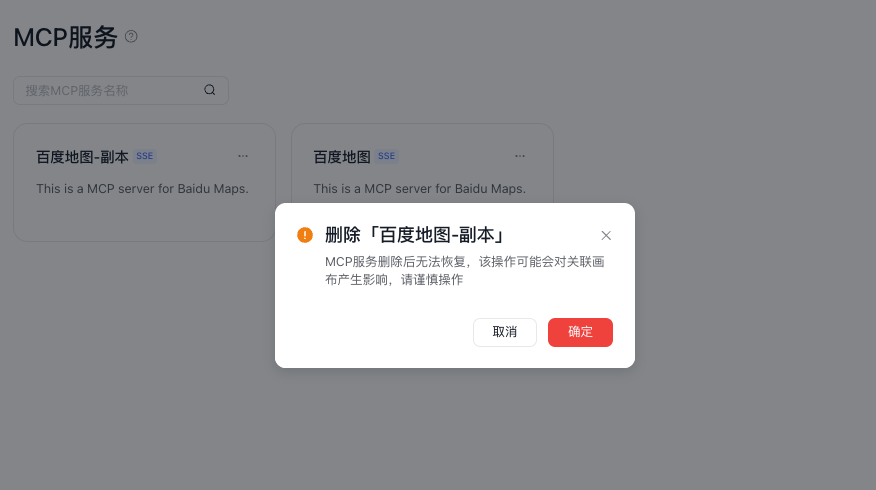The image size is (876, 490).
Task: Click the SSE tag on 百度地图 card
Action: (x=387, y=156)
